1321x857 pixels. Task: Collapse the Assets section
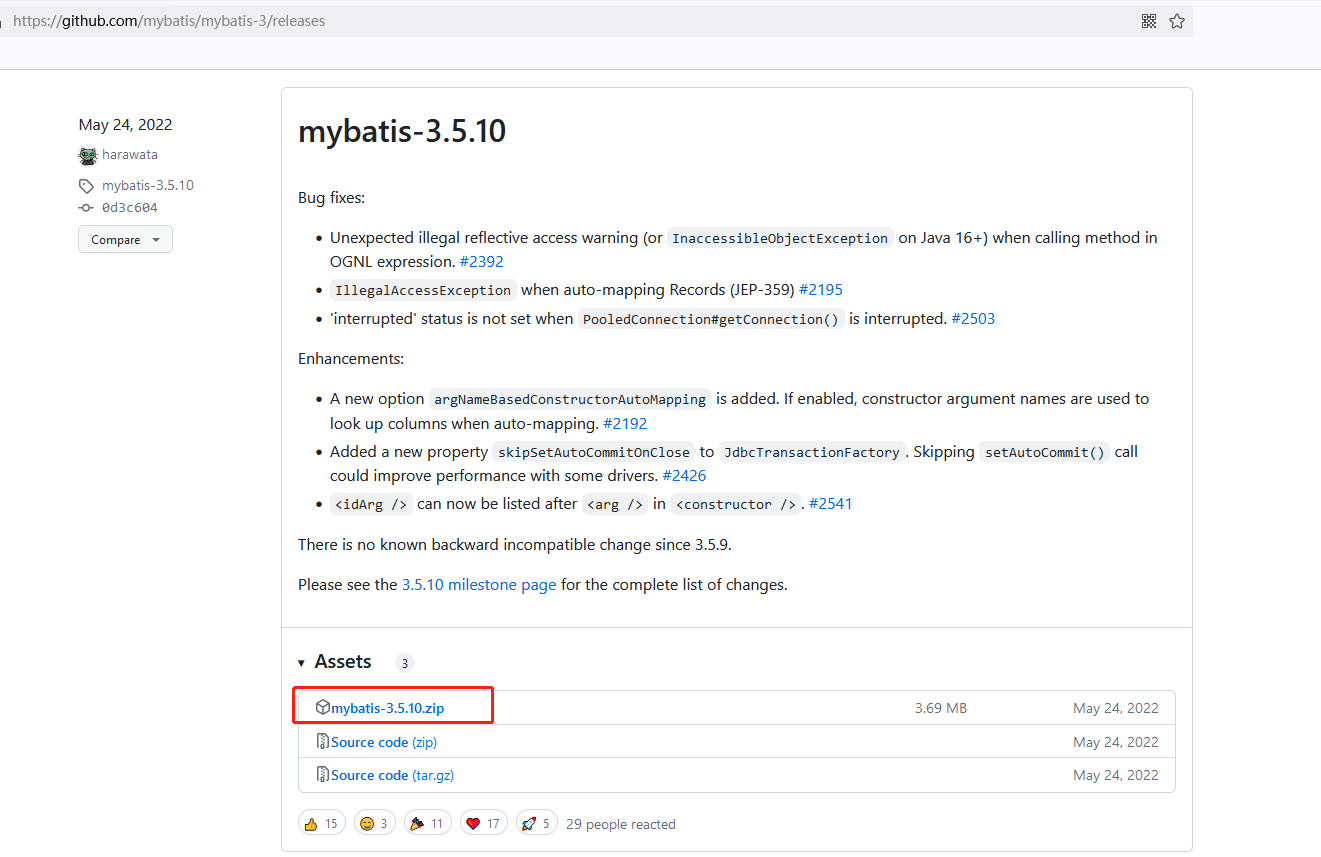[334, 662]
